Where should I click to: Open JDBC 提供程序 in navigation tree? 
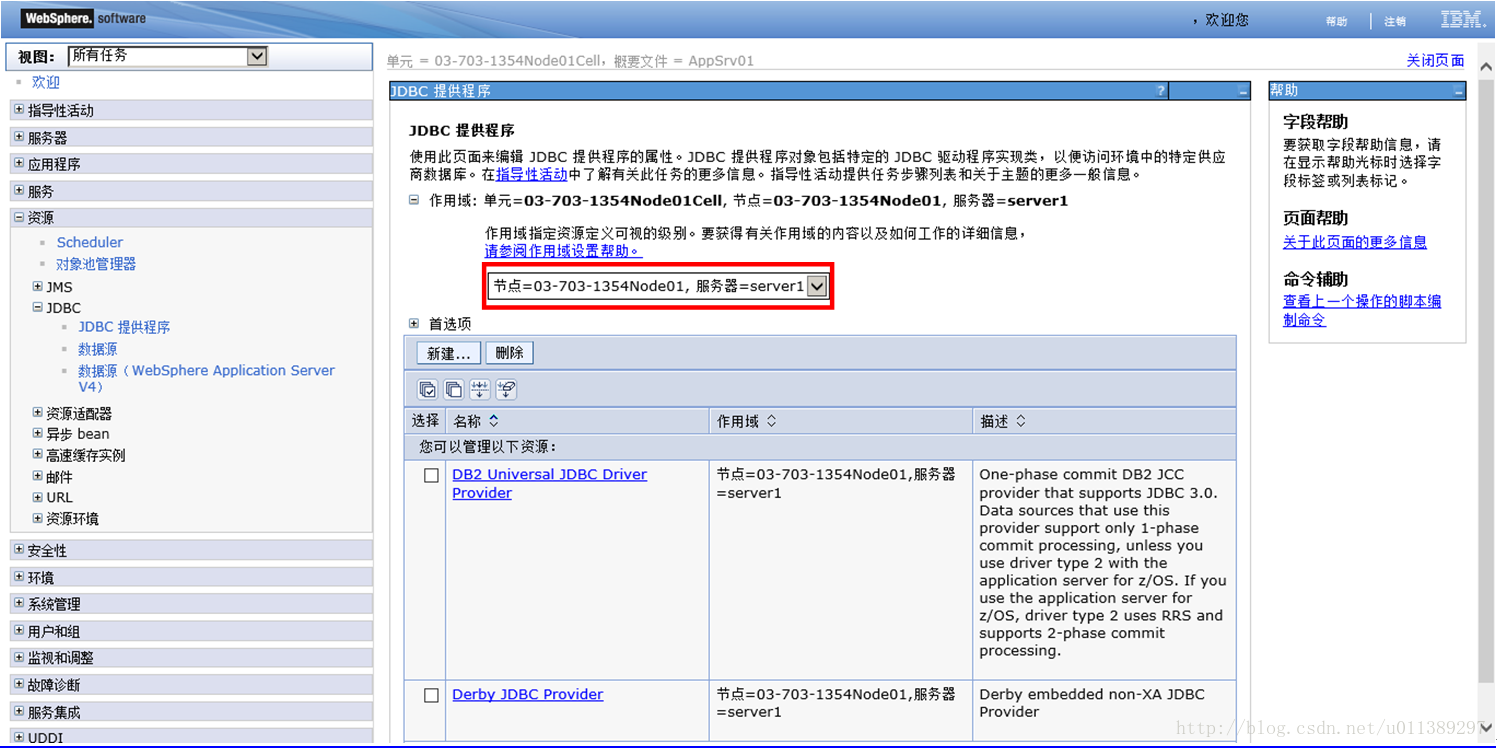click(124, 327)
